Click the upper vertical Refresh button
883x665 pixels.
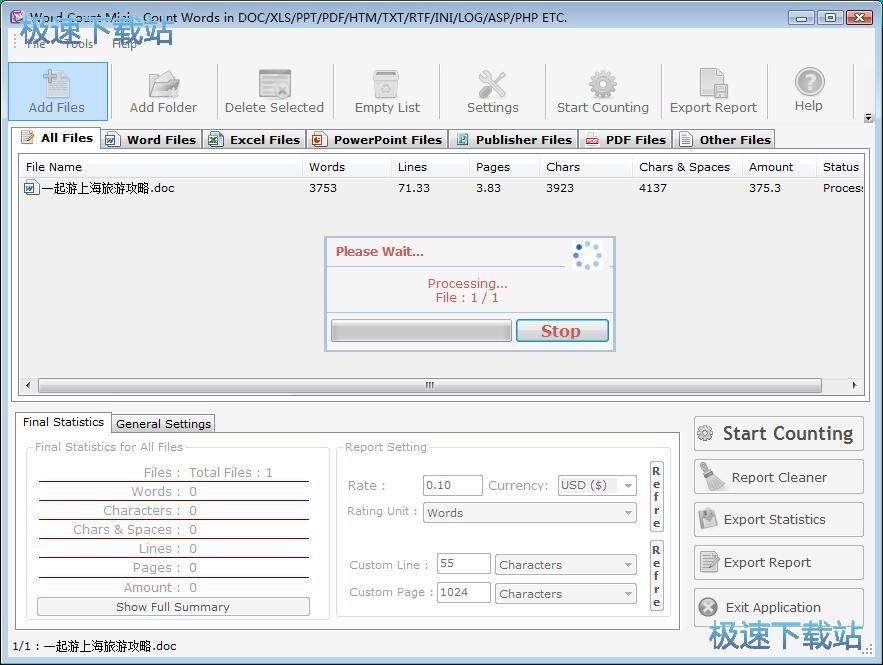(657, 497)
